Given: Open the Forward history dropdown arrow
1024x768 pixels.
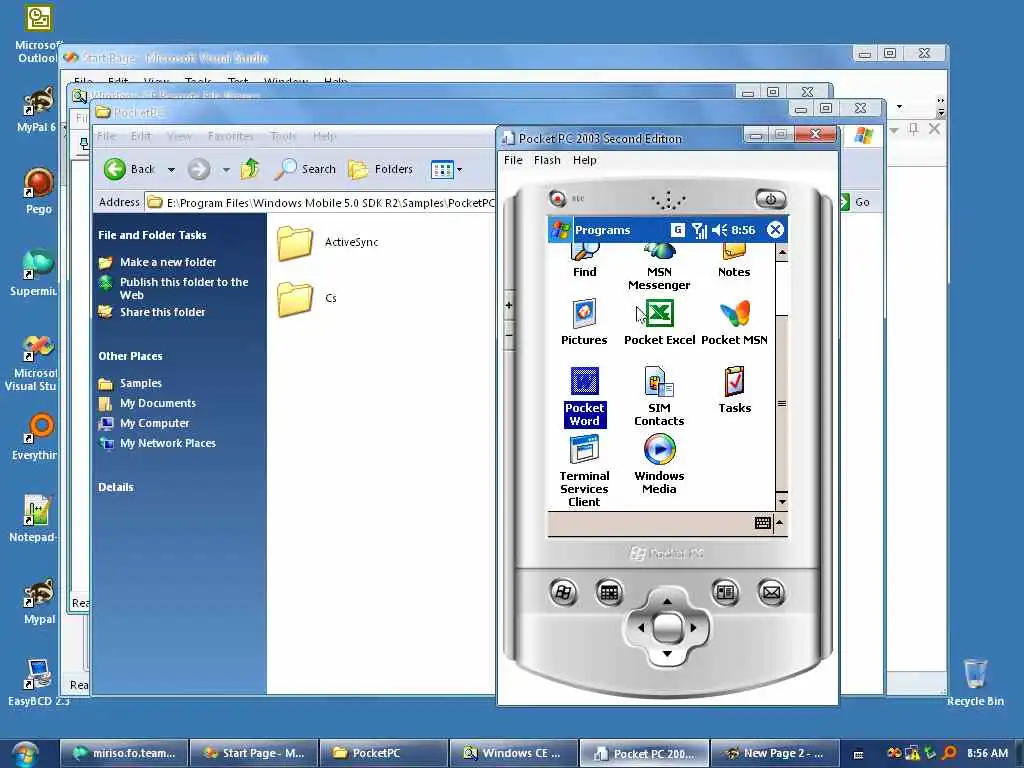Looking at the screenshot, I should point(226,170).
